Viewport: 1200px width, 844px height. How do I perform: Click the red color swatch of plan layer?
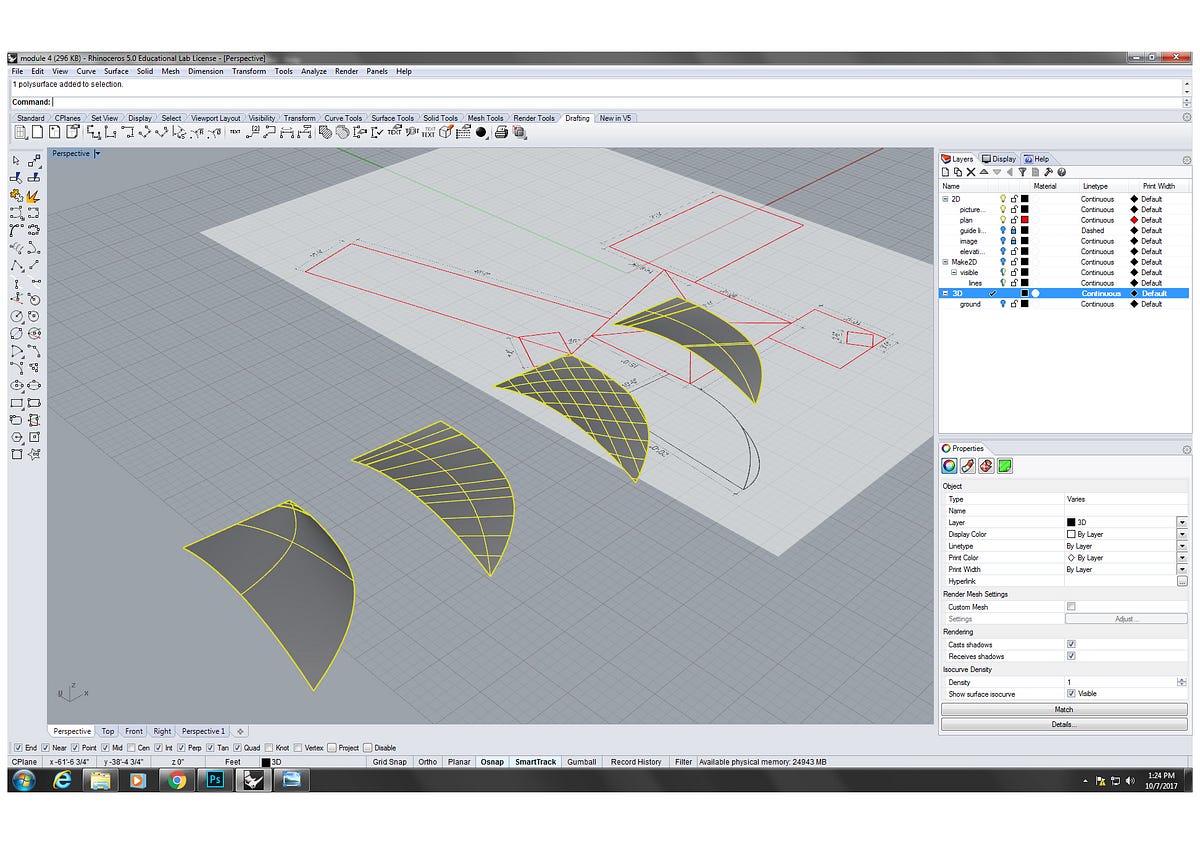[1024, 220]
